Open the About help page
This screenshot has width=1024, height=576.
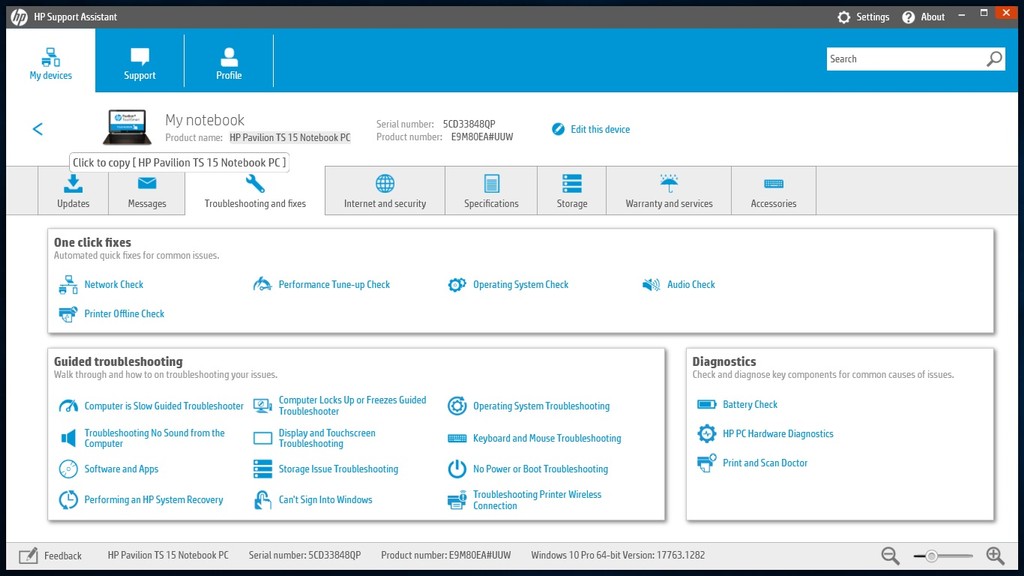point(923,17)
